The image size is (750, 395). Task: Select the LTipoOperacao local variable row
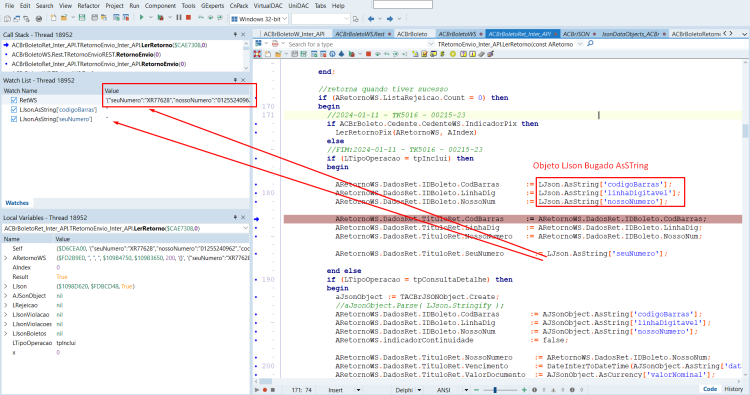(125, 343)
